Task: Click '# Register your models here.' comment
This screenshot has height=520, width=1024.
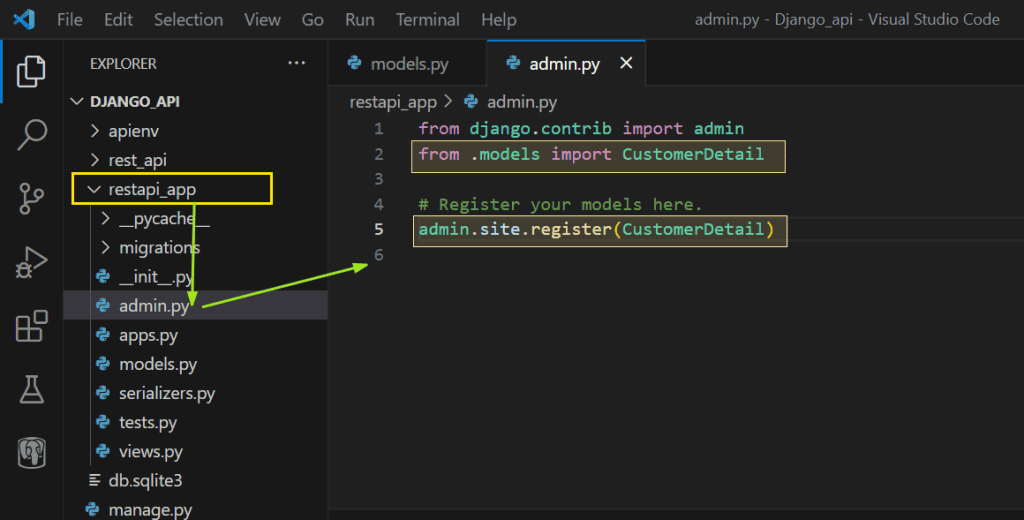Action: tap(560, 204)
